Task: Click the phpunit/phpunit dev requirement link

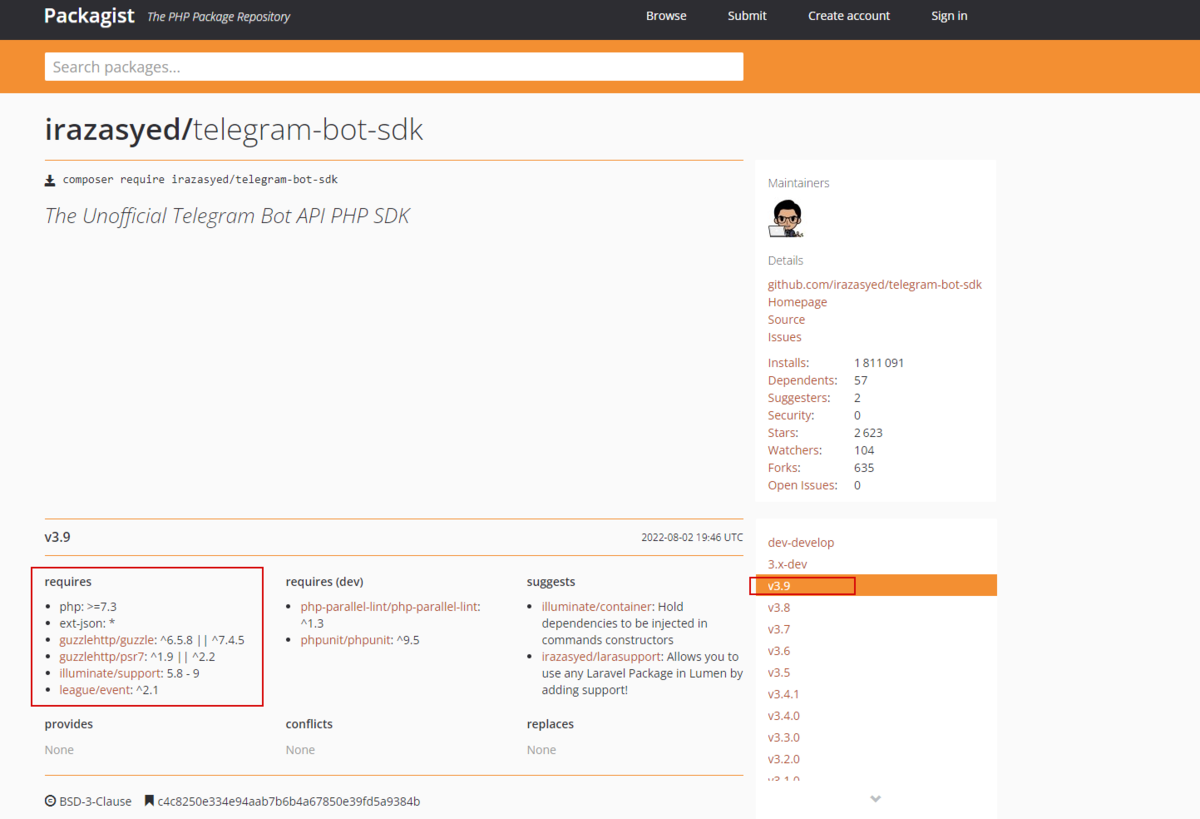Action: [x=346, y=639]
